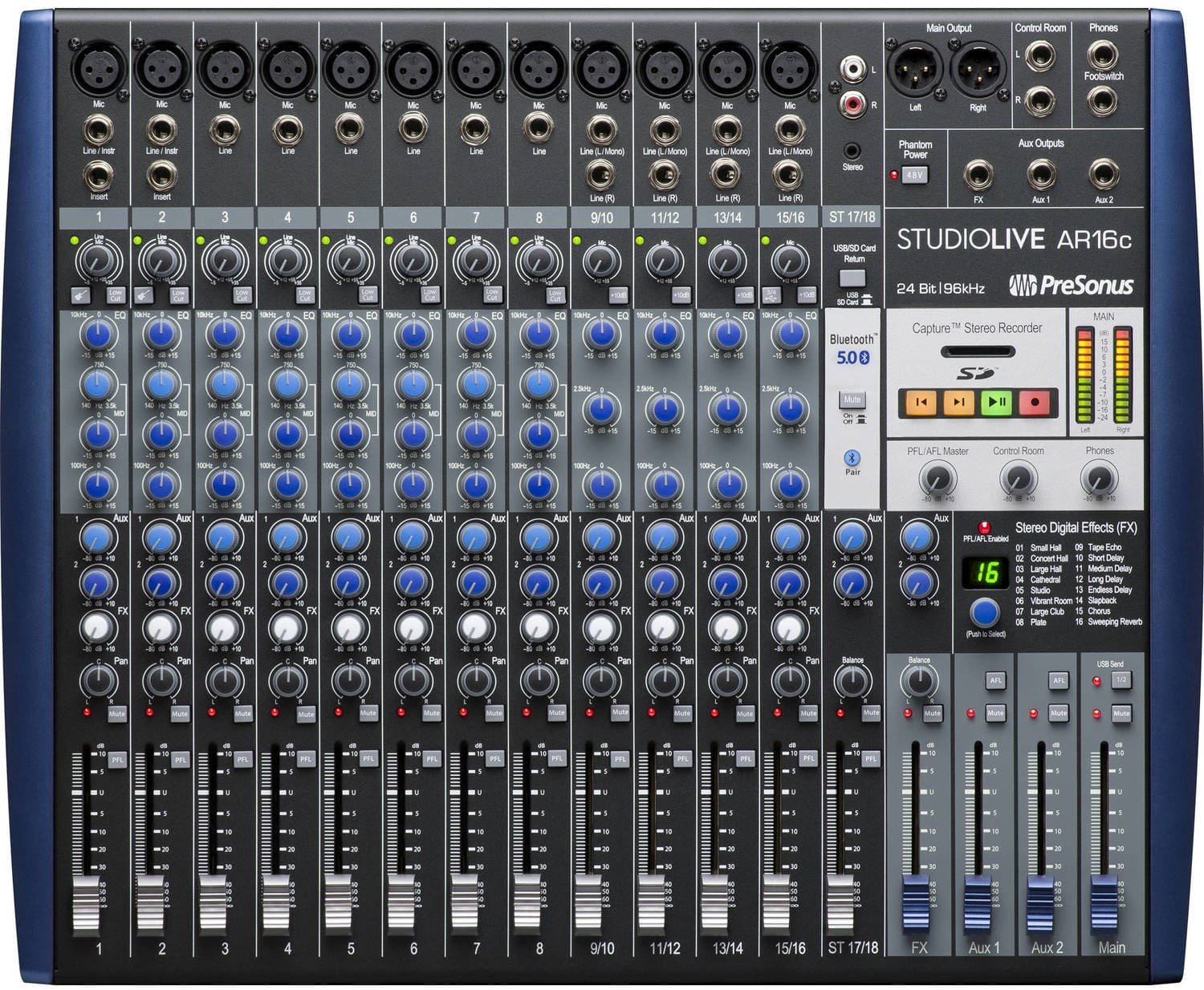Enable PFL on channel 5
This screenshot has height=990, width=1204.
tap(368, 758)
